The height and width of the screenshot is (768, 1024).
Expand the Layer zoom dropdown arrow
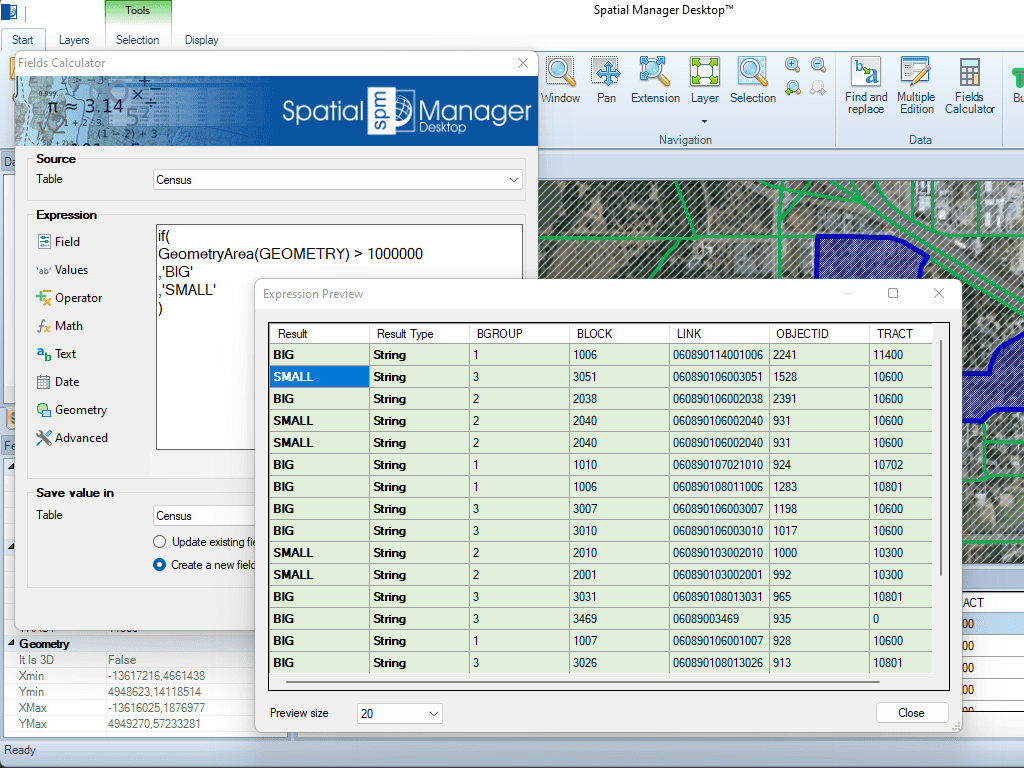point(705,121)
